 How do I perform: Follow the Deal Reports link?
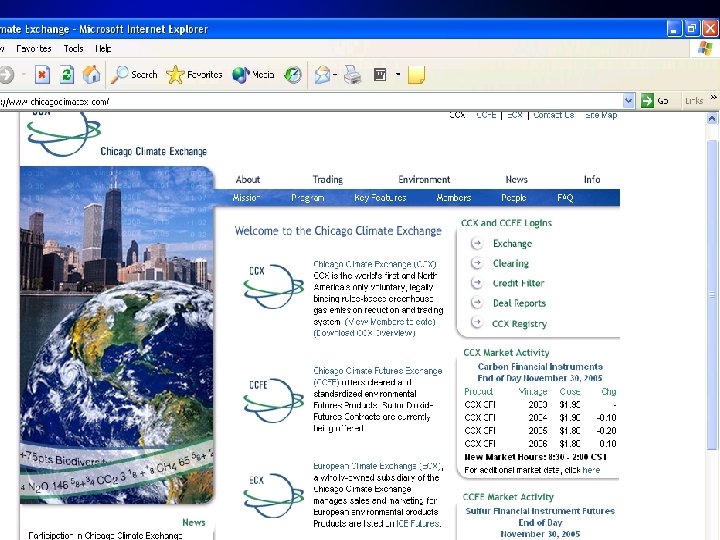519,303
